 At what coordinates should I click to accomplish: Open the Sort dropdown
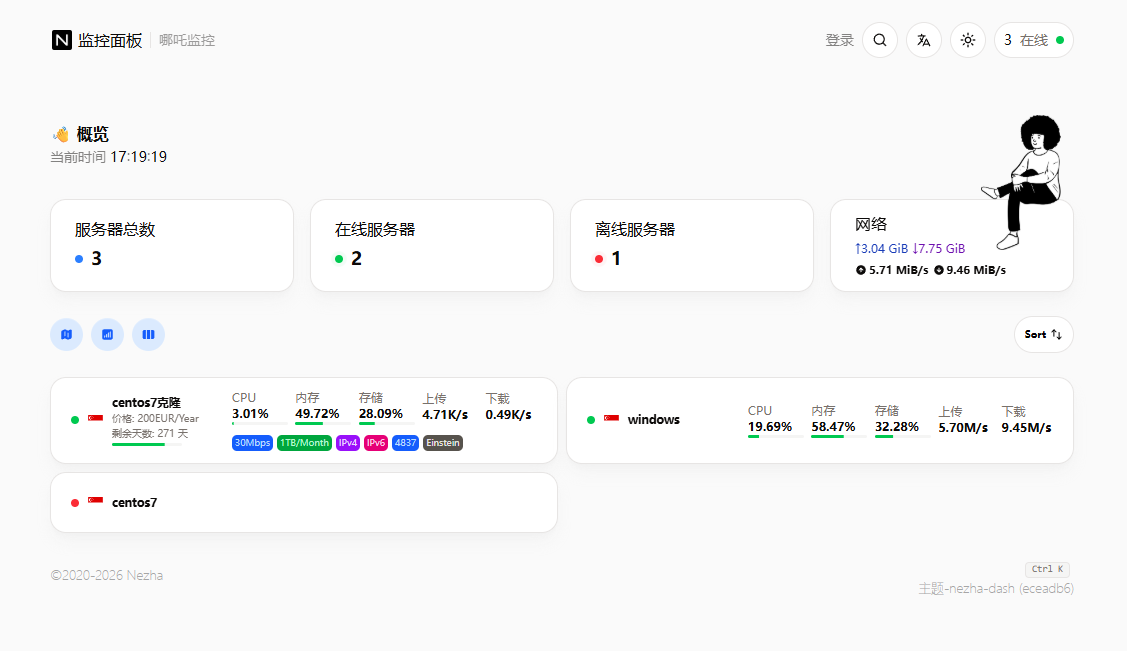point(1043,334)
